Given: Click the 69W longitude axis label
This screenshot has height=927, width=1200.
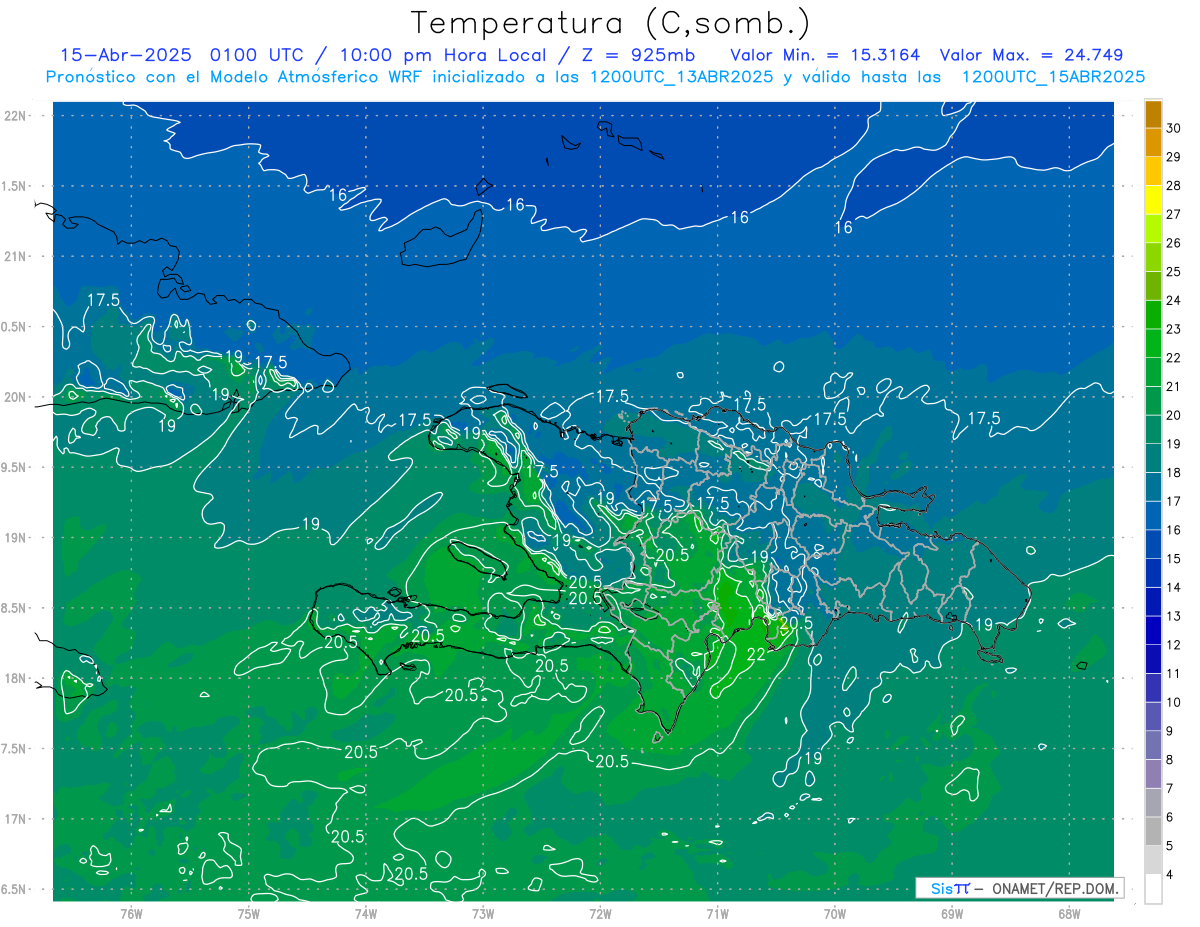Looking at the screenshot, I should pyautogui.click(x=952, y=914).
